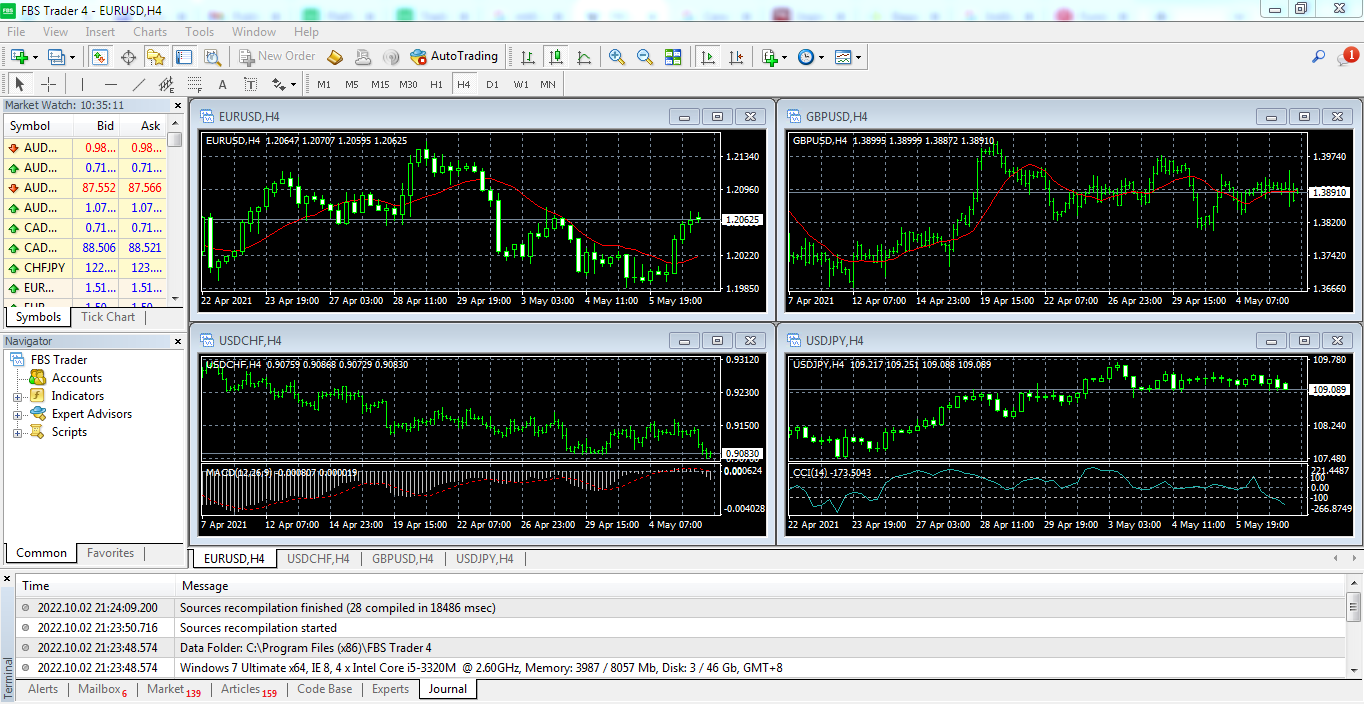
Task: Select the Equidistant Channel tool
Action: pos(167,84)
